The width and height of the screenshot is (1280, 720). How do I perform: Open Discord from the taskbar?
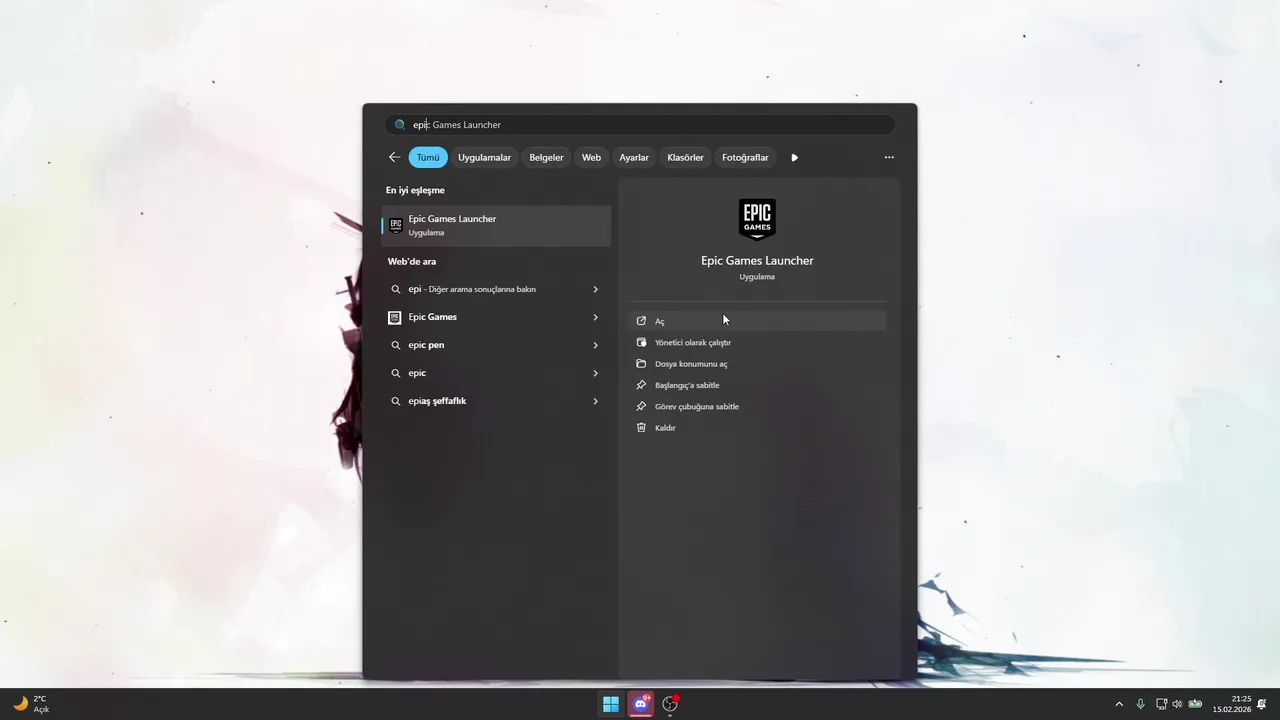coord(641,704)
